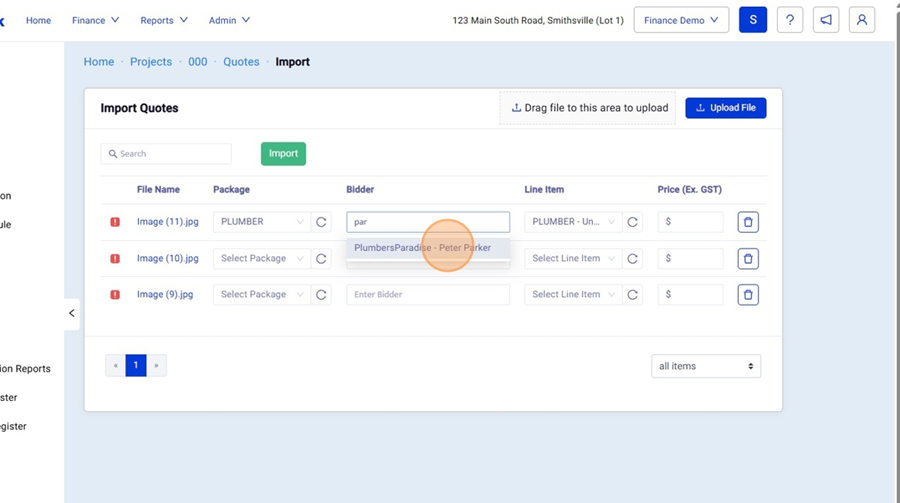This screenshot has height=503, width=900.
Task: Open the Admin menu
Action: tap(229, 20)
